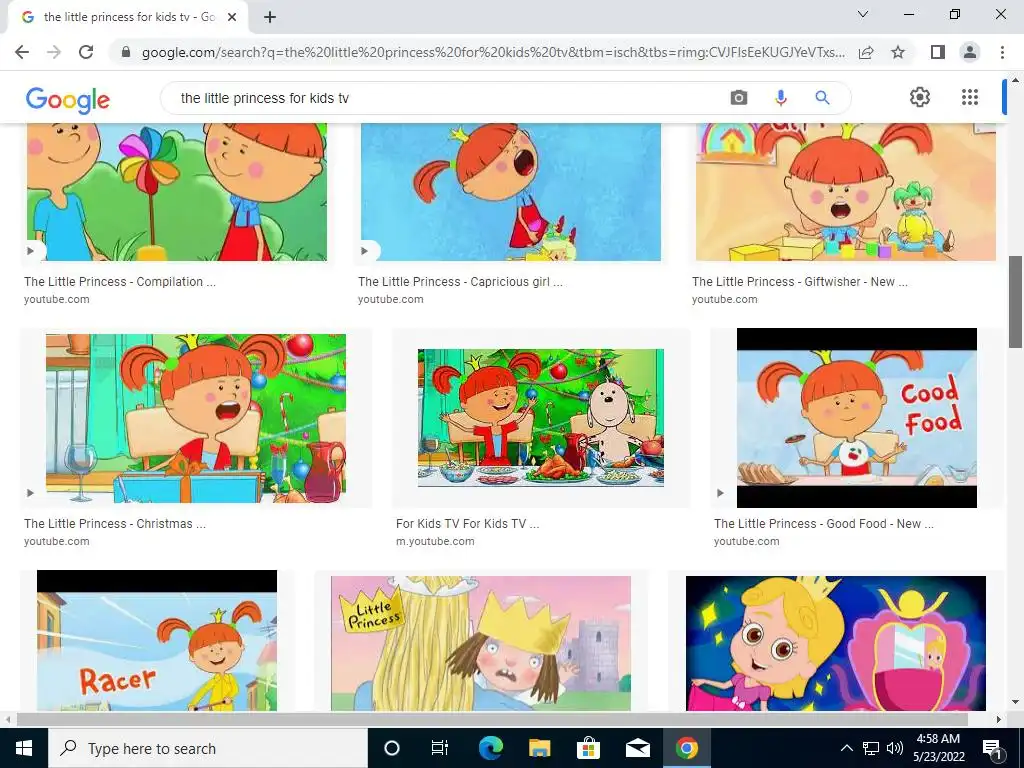Open the Christmas episode thumbnail

(196, 418)
